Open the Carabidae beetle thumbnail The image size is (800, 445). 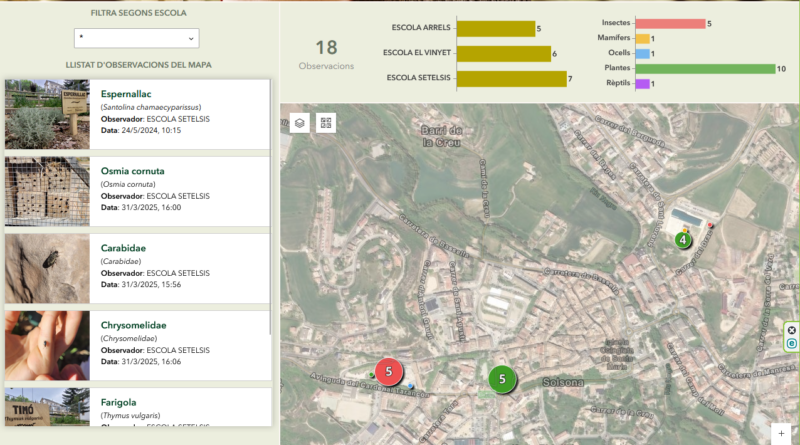pos(47,268)
